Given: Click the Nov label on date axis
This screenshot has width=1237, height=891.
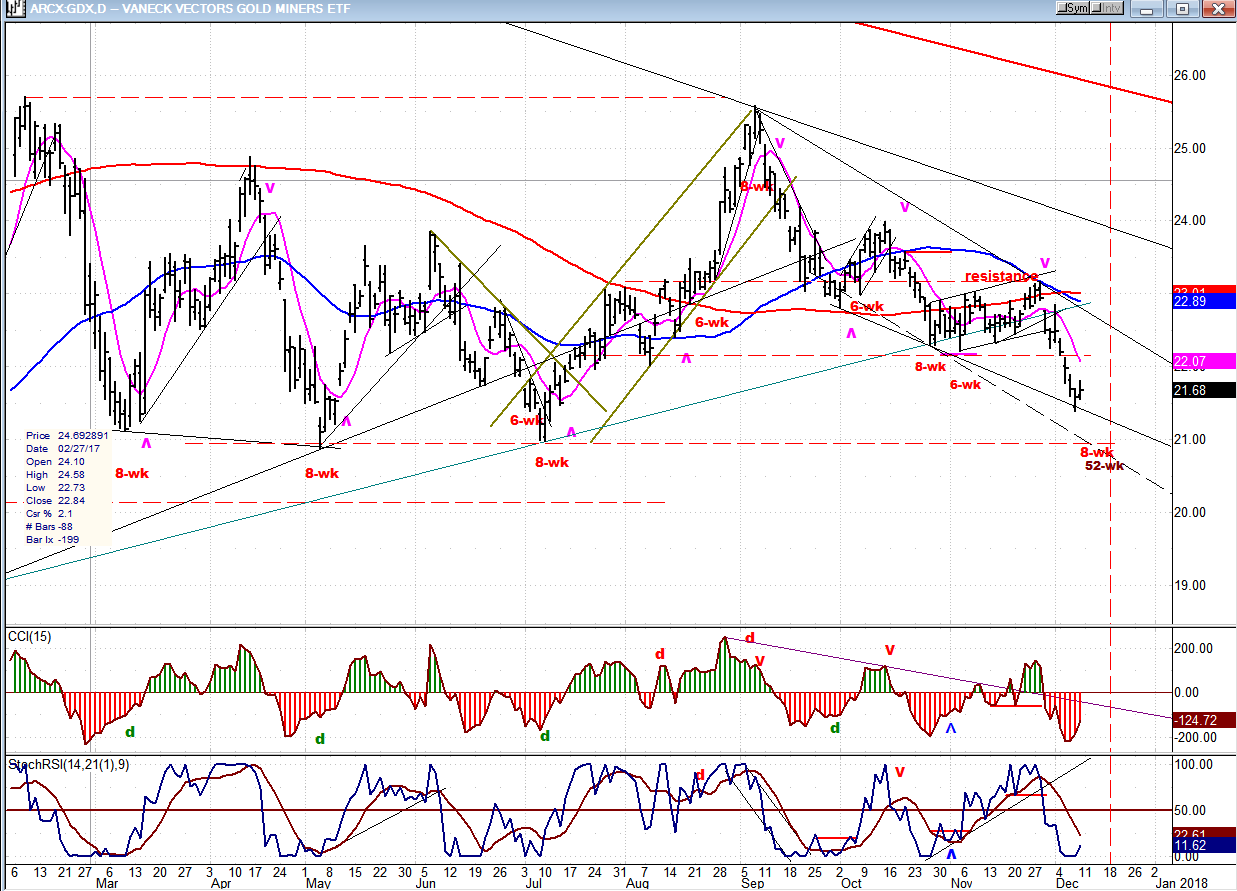Looking at the screenshot, I should coord(960,885).
